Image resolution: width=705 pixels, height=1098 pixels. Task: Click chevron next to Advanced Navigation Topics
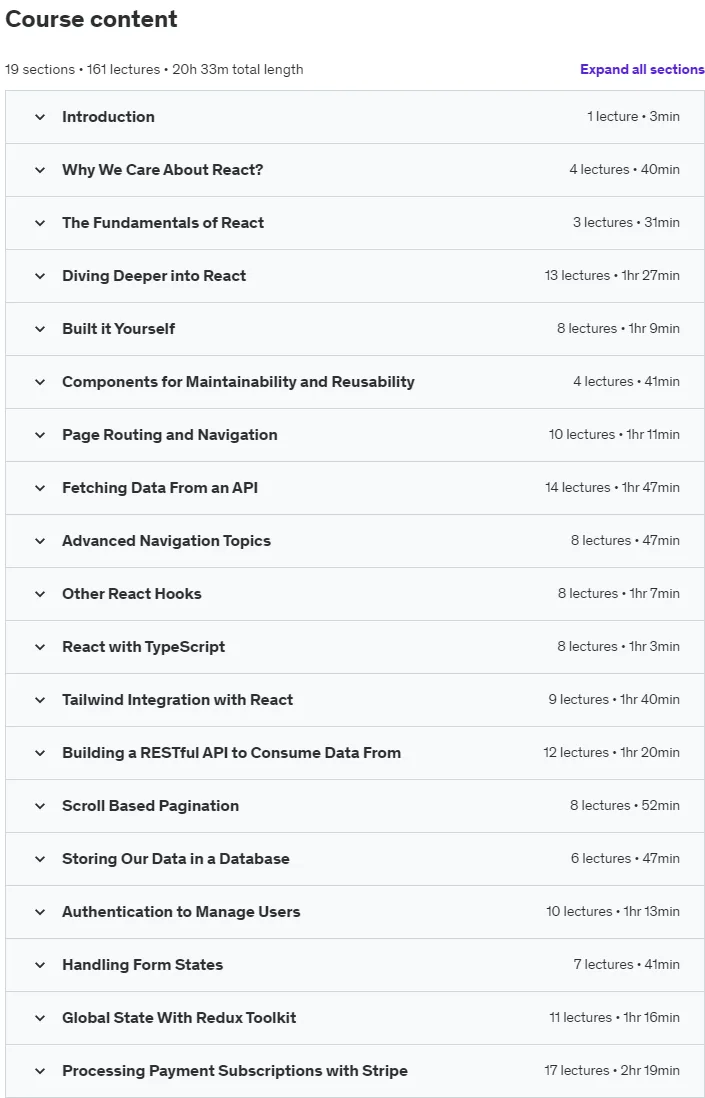tap(40, 541)
